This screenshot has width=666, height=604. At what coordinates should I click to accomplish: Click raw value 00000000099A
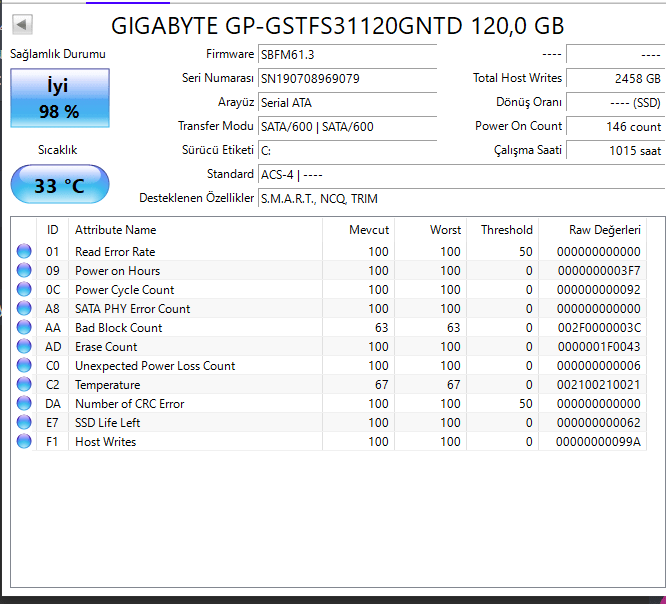pos(599,442)
